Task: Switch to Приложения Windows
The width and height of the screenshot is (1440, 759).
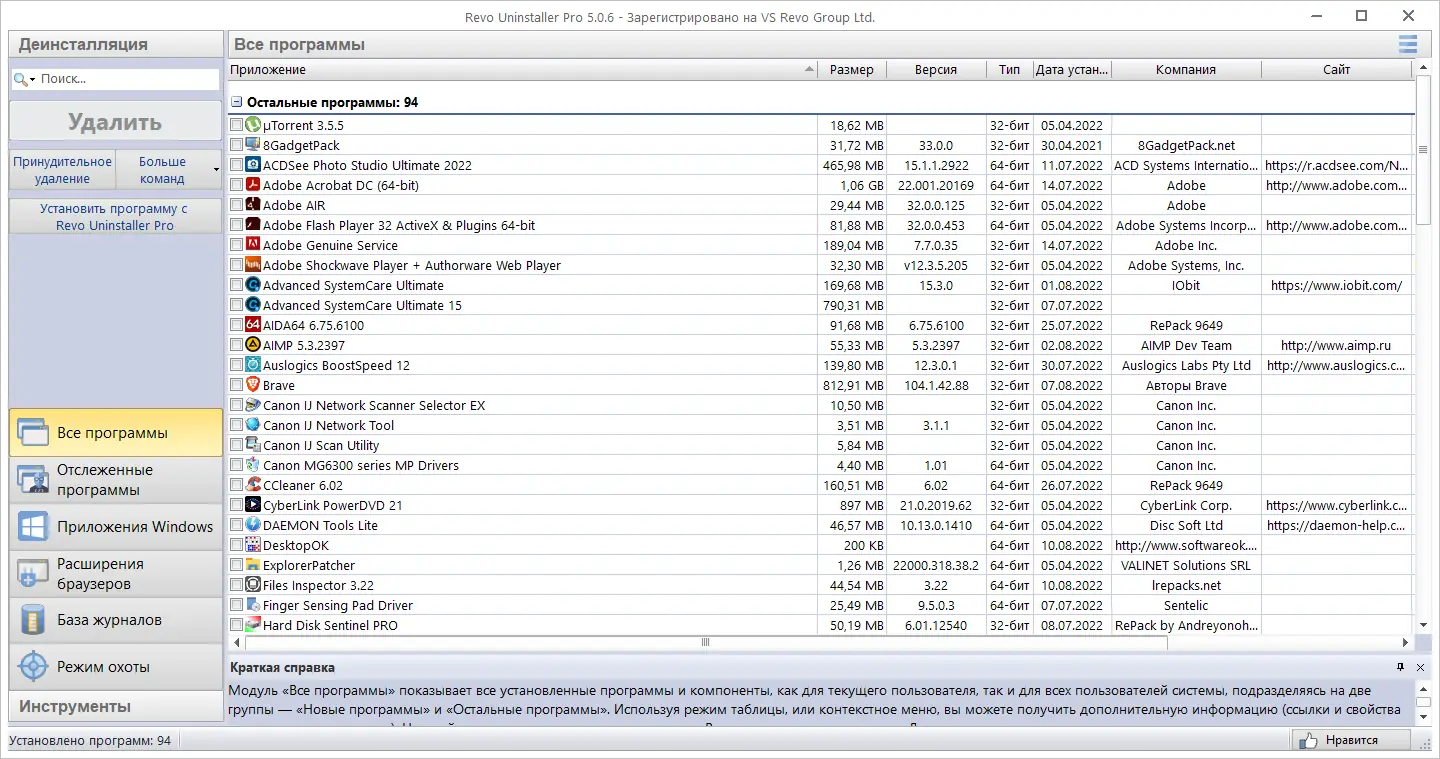Action: [116, 527]
